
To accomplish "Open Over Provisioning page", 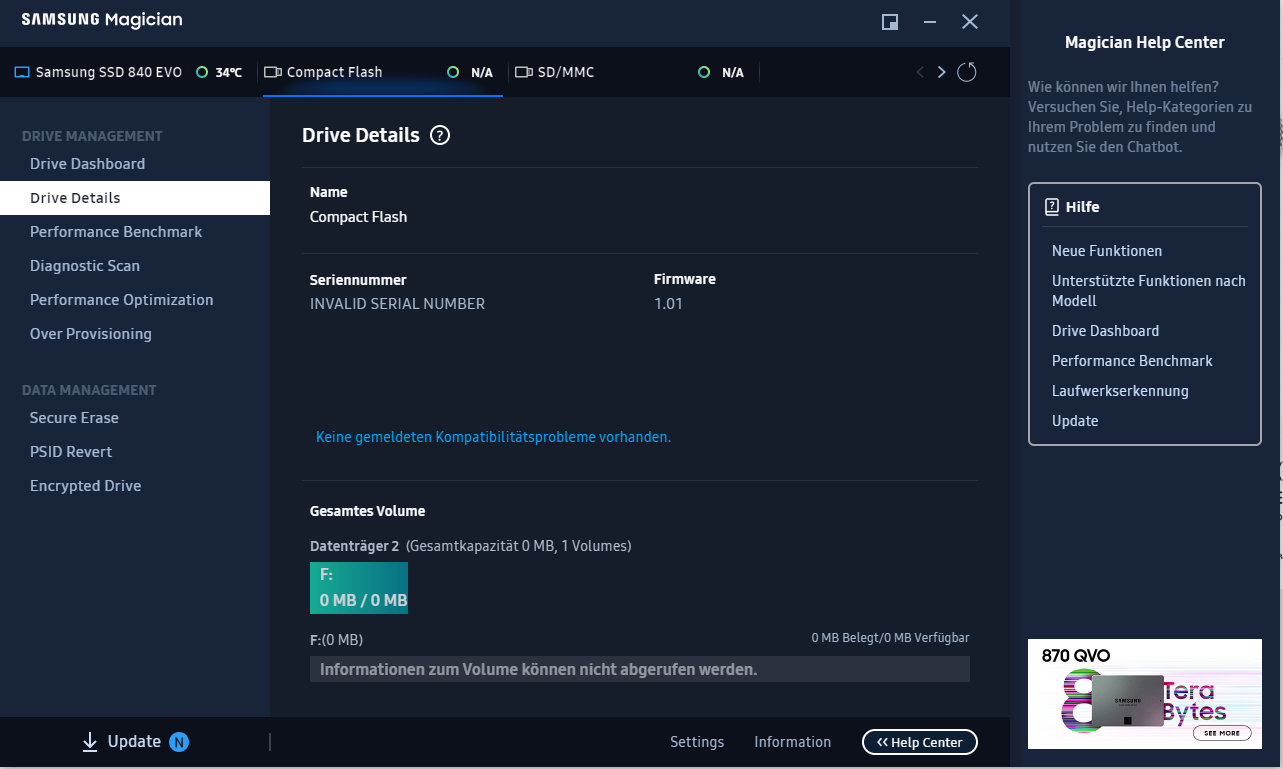I will click(x=91, y=334).
